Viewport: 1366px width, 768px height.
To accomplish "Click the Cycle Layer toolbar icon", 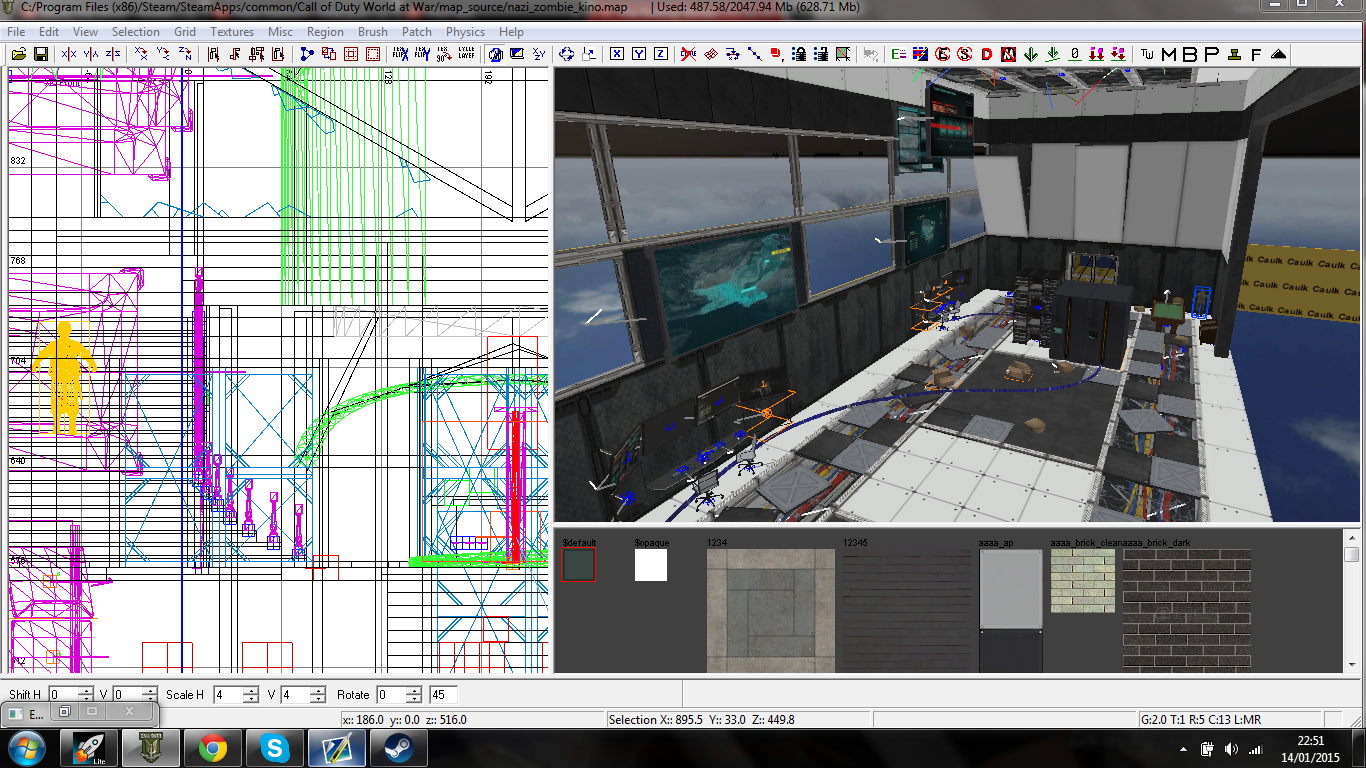I will 466,54.
